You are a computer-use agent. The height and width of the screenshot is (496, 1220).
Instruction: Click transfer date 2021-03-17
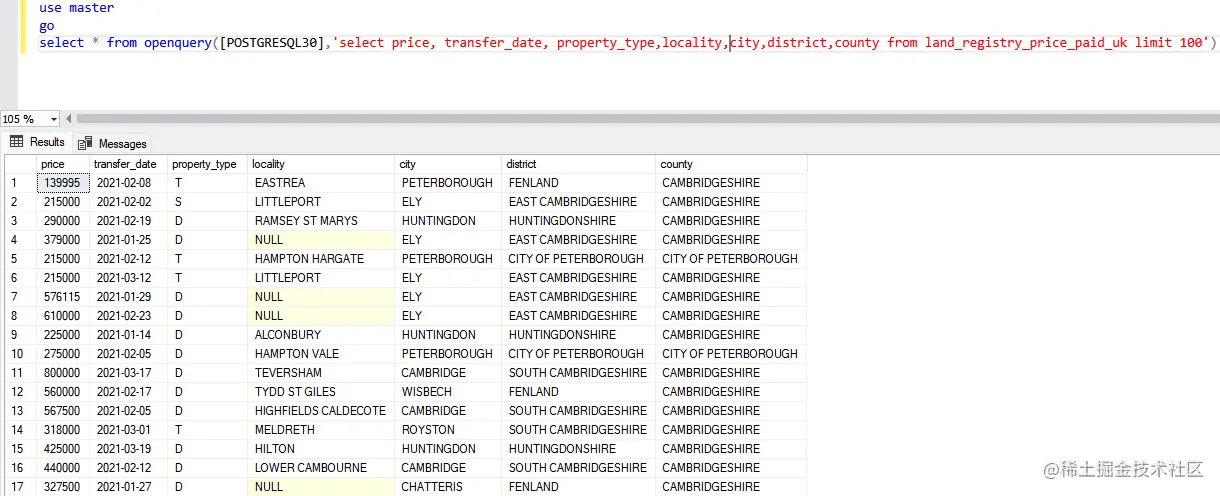(128, 373)
